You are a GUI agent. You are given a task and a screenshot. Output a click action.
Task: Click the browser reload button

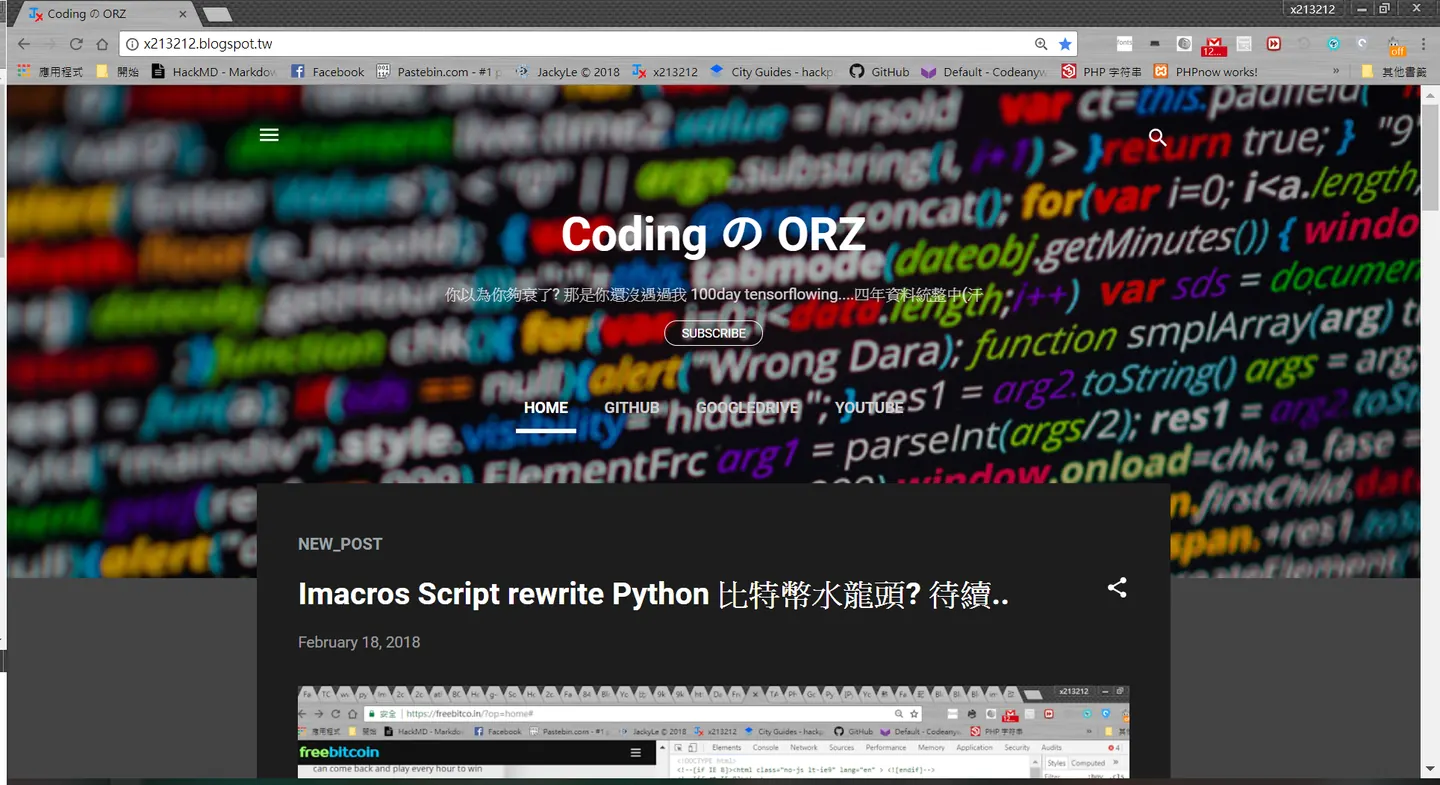tap(76, 44)
